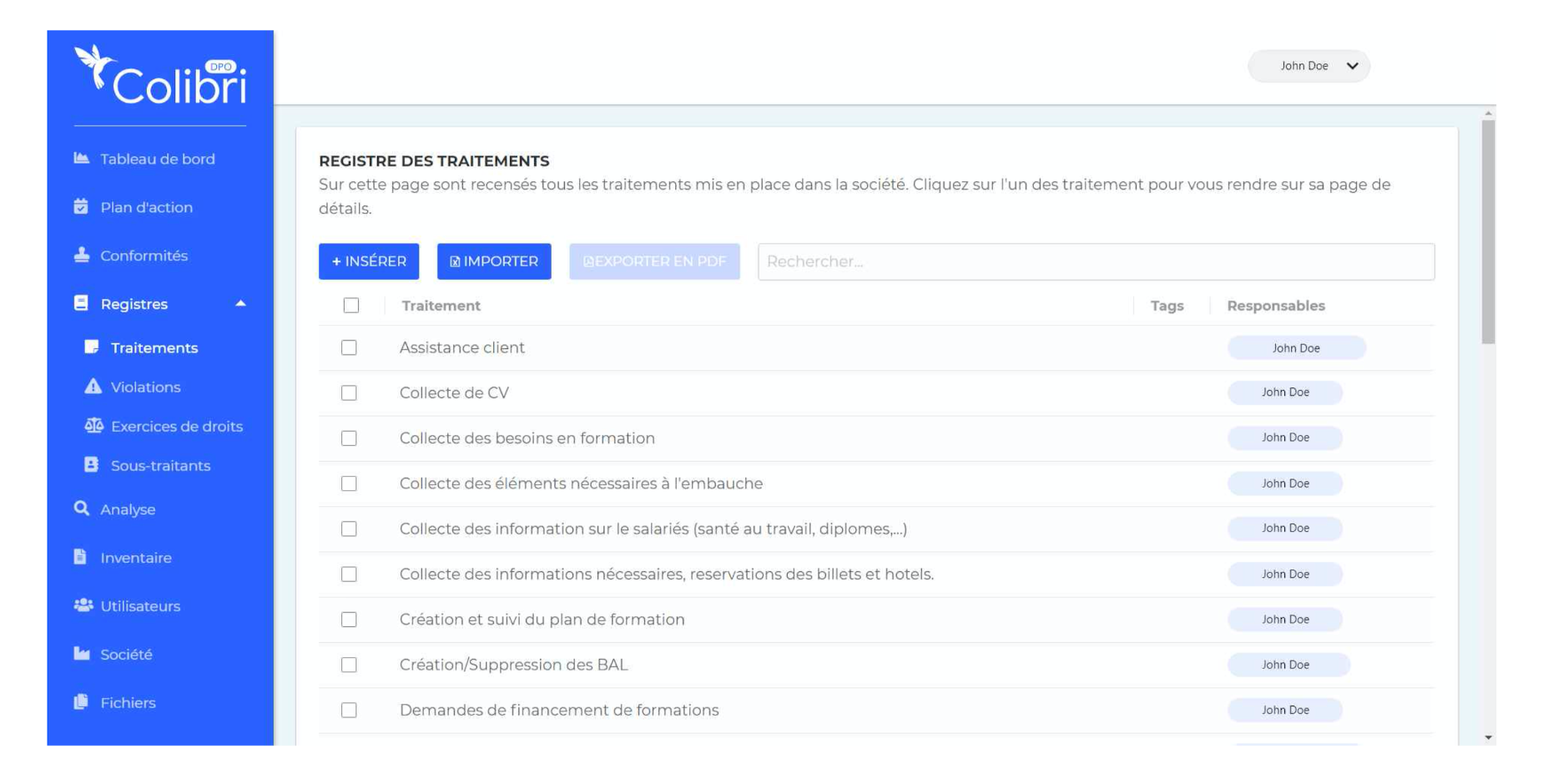The width and height of the screenshot is (1568, 769).
Task: Click the scrollbar up arrow
Action: (x=1488, y=113)
